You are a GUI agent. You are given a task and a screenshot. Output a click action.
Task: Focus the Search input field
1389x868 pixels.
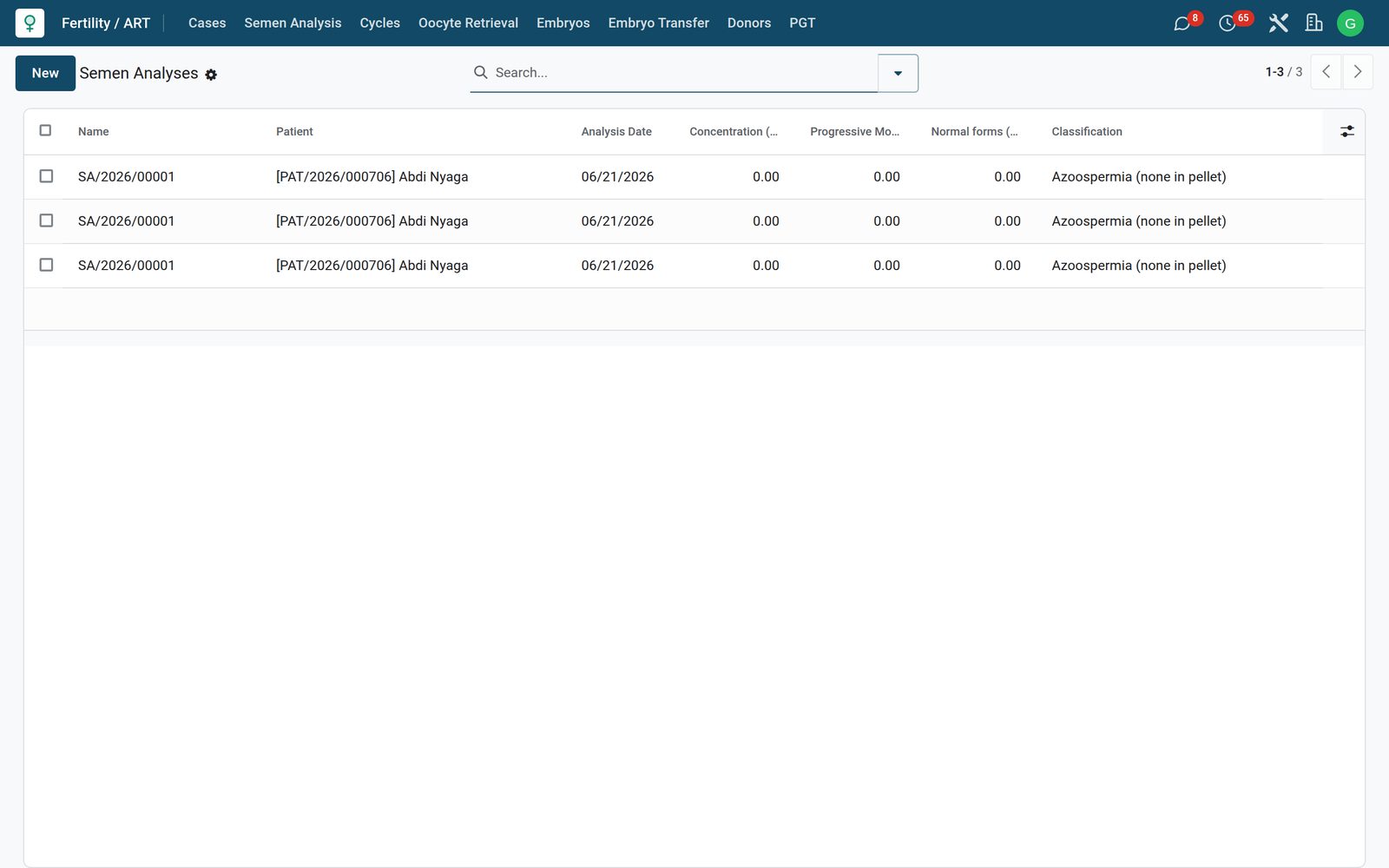(x=684, y=73)
